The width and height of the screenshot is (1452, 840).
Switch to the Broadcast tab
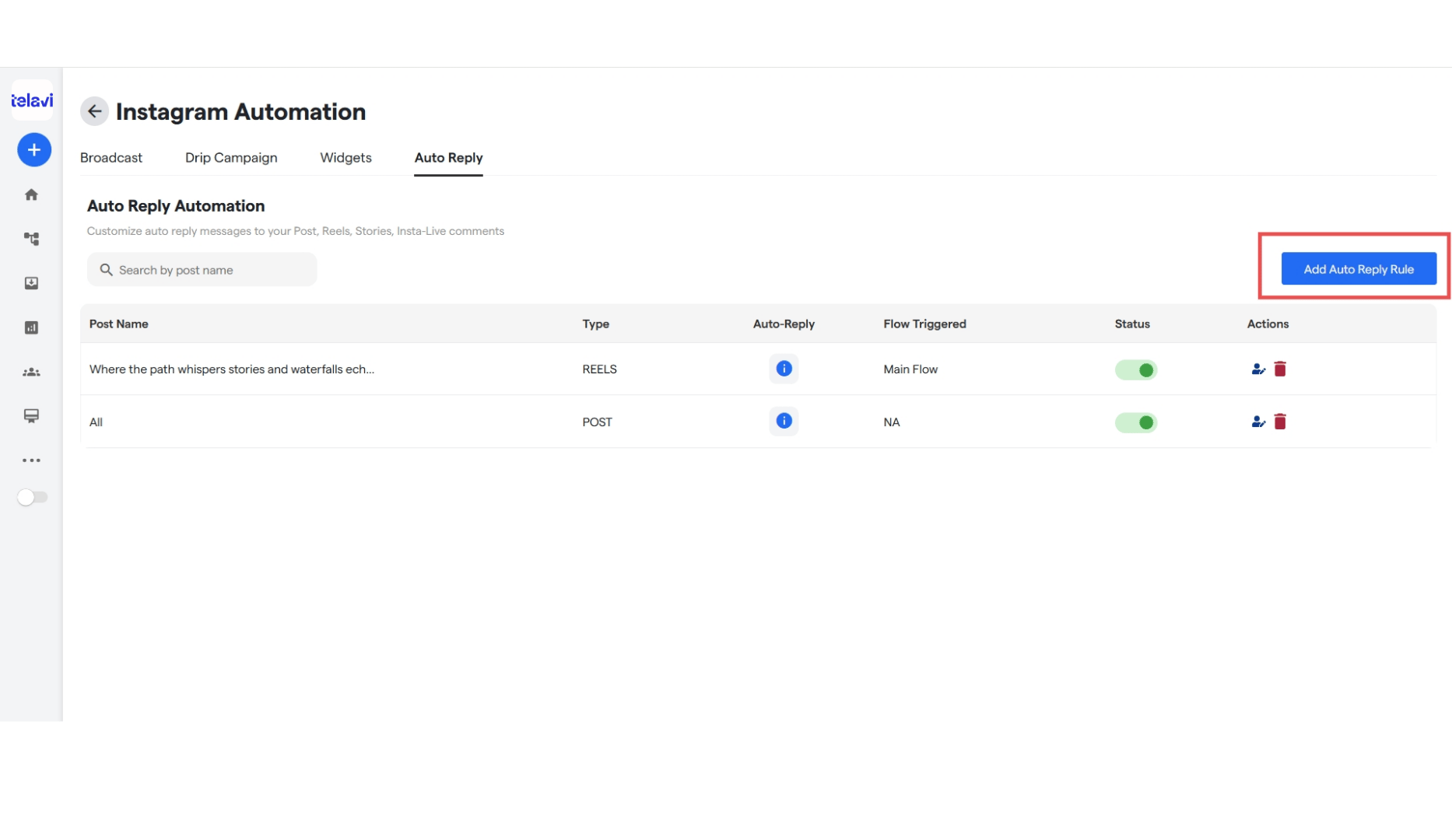click(111, 158)
